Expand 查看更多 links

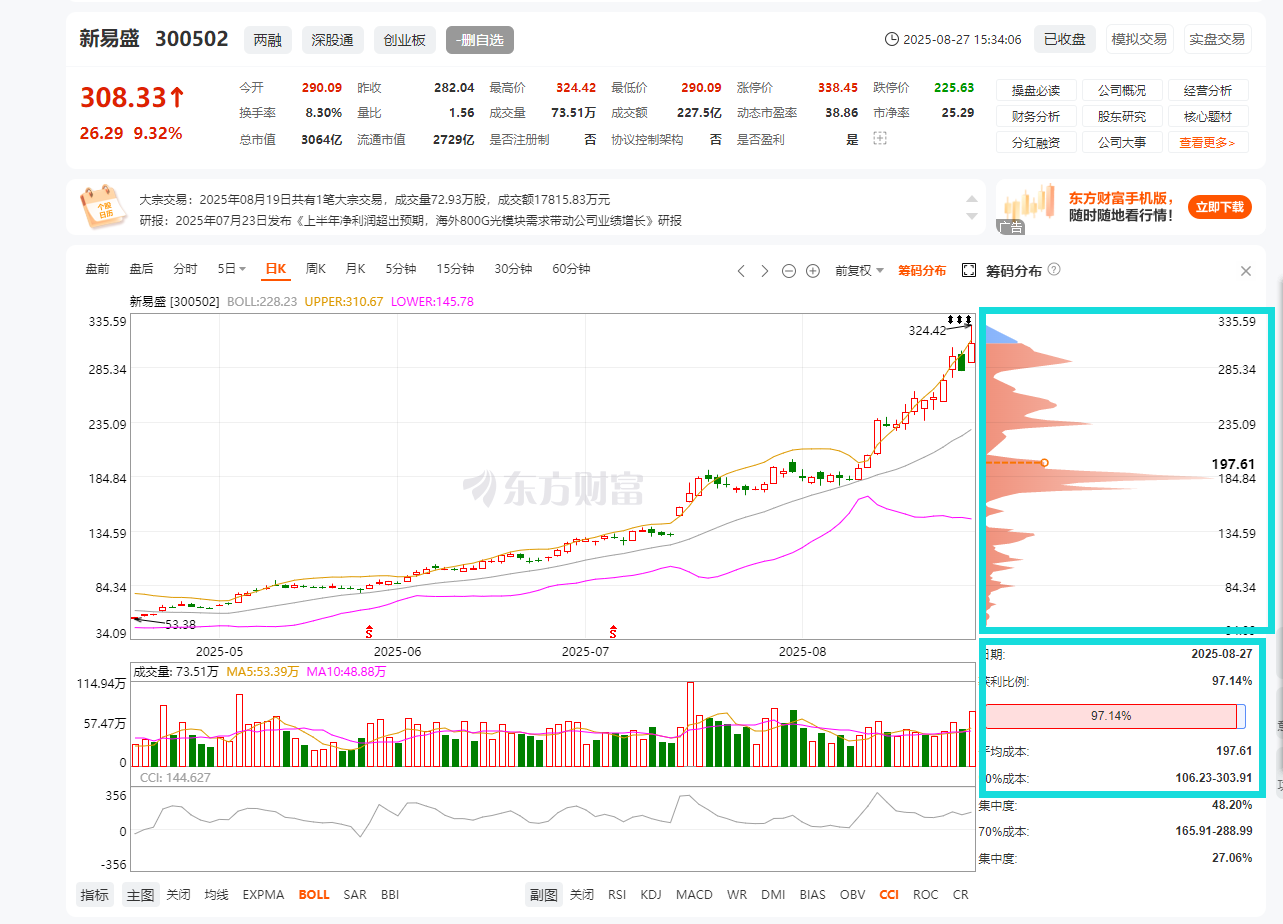[x=1207, y=143]
